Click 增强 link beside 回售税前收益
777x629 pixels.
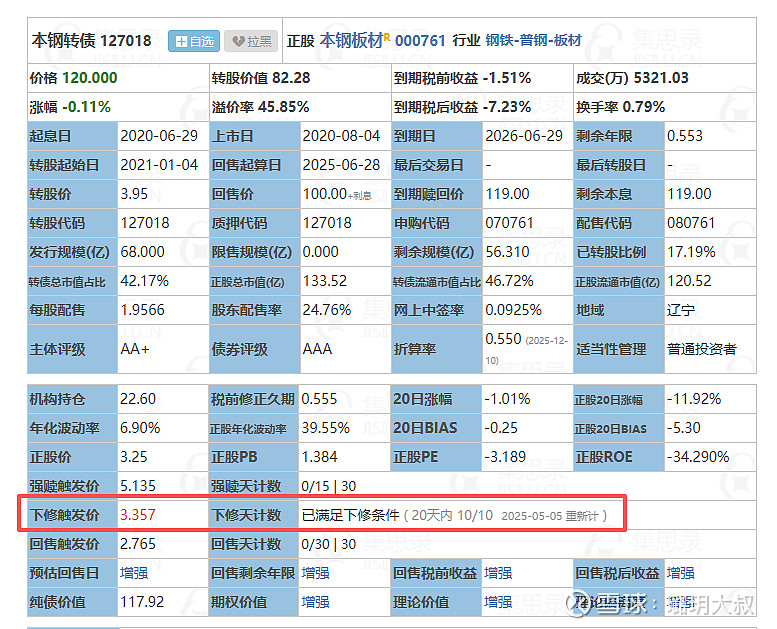pyautogui.click(x=498, y=573)
